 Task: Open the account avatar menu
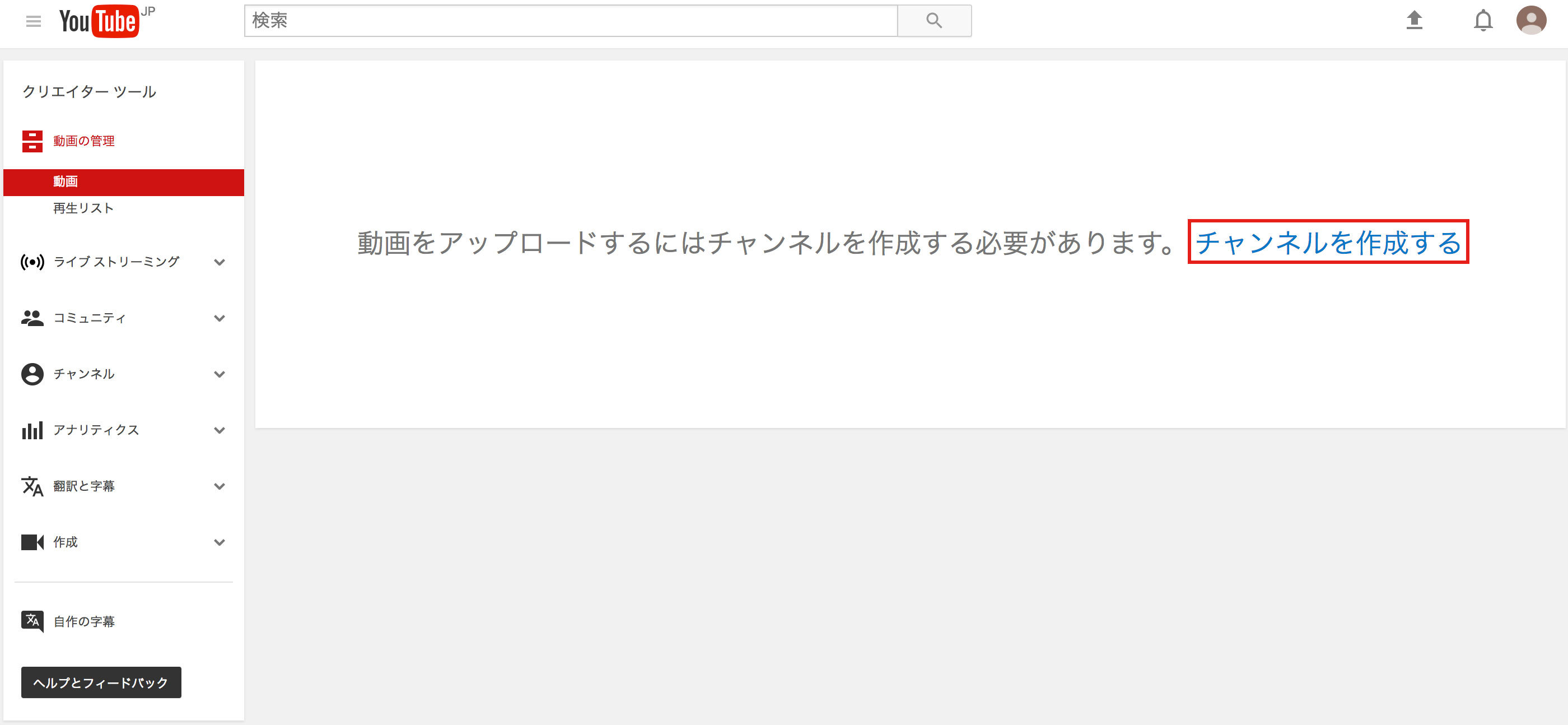click(1531, 20)
